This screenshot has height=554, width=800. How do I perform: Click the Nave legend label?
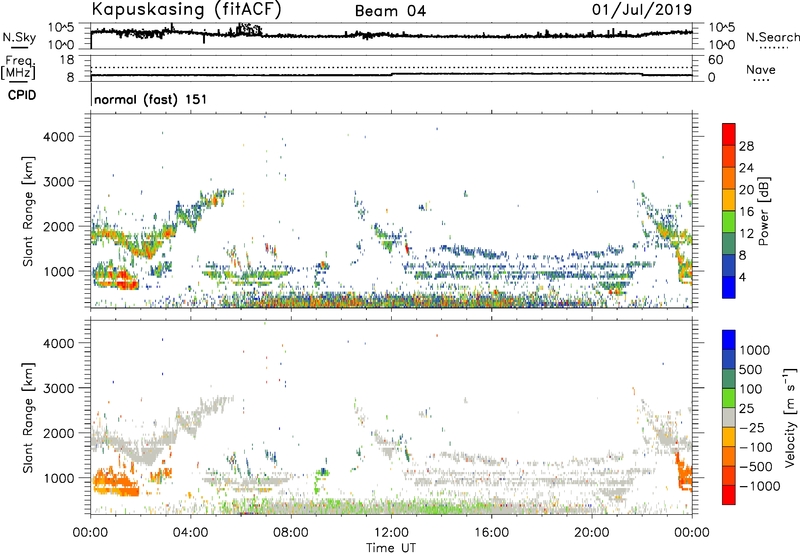point(761,69)
